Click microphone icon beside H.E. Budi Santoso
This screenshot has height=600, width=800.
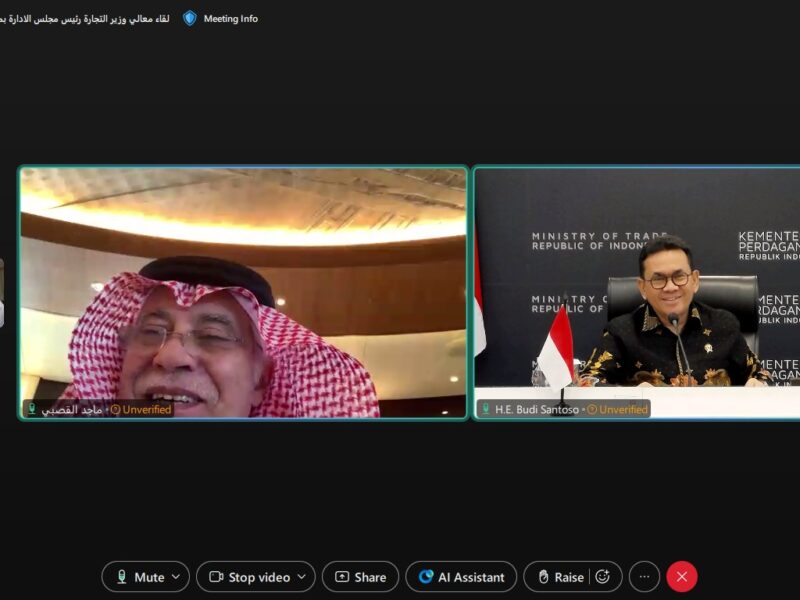point(485,409)
